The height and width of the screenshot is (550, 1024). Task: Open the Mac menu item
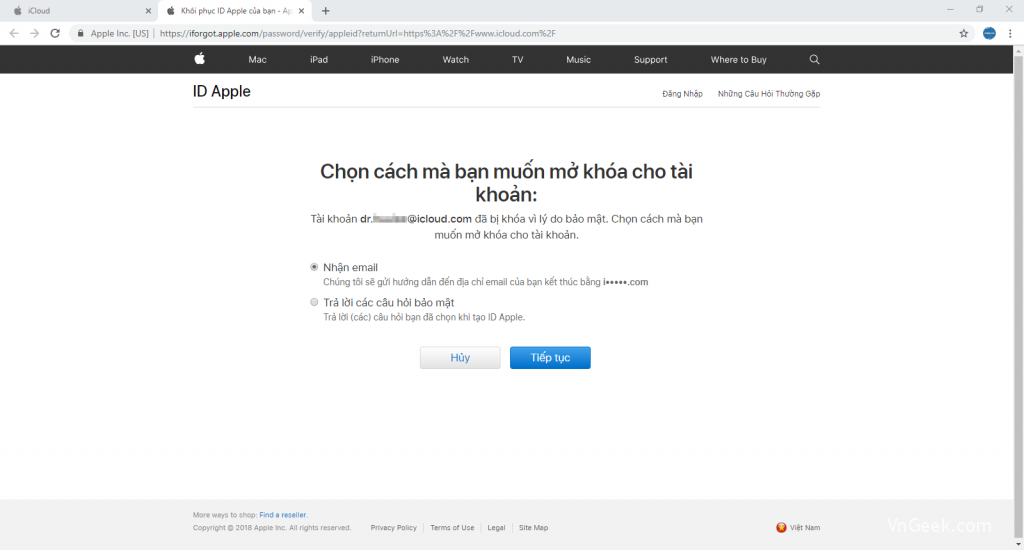point(257,59)
